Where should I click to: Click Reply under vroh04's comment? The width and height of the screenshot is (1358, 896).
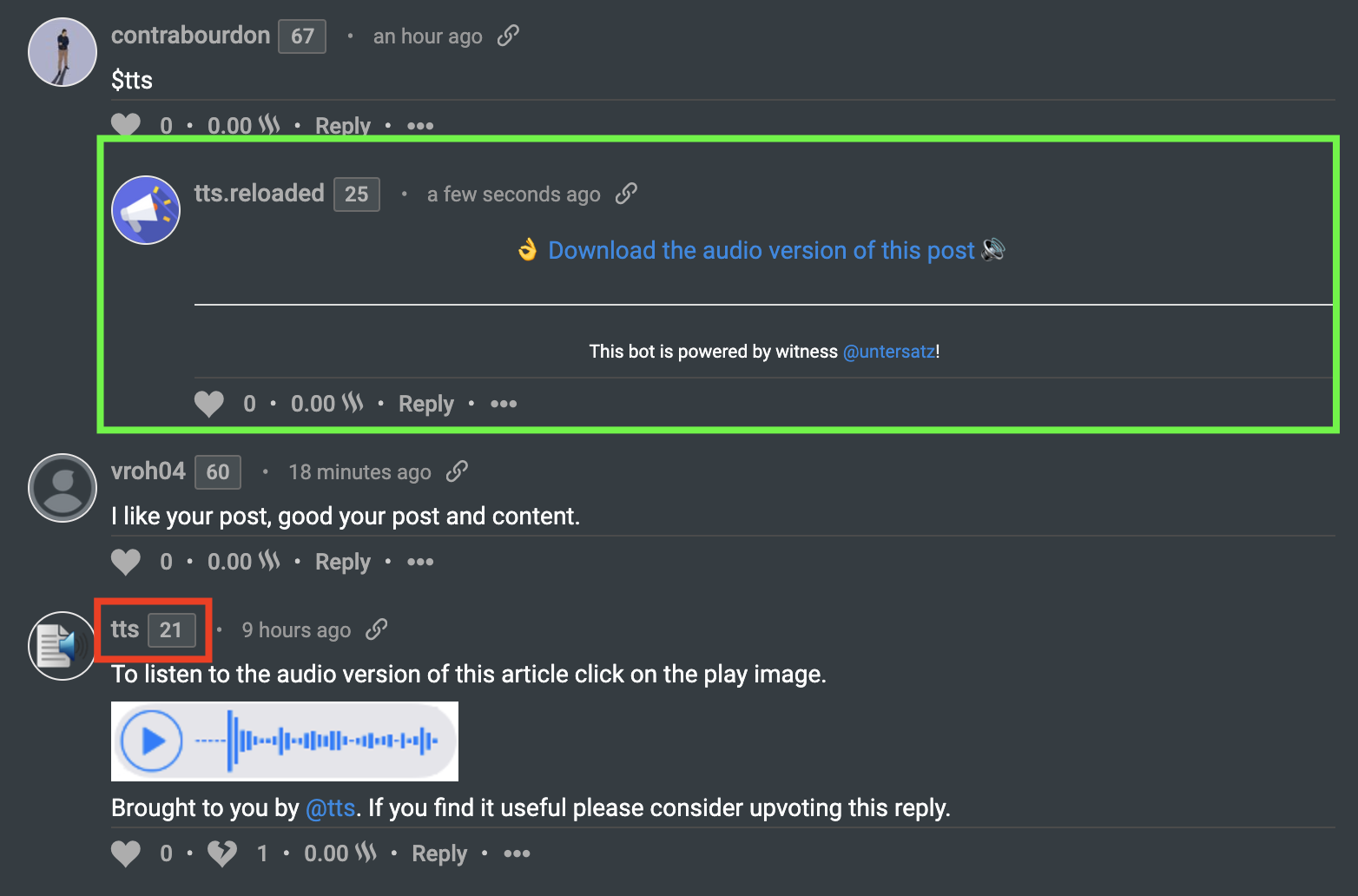tap(342, 561)
